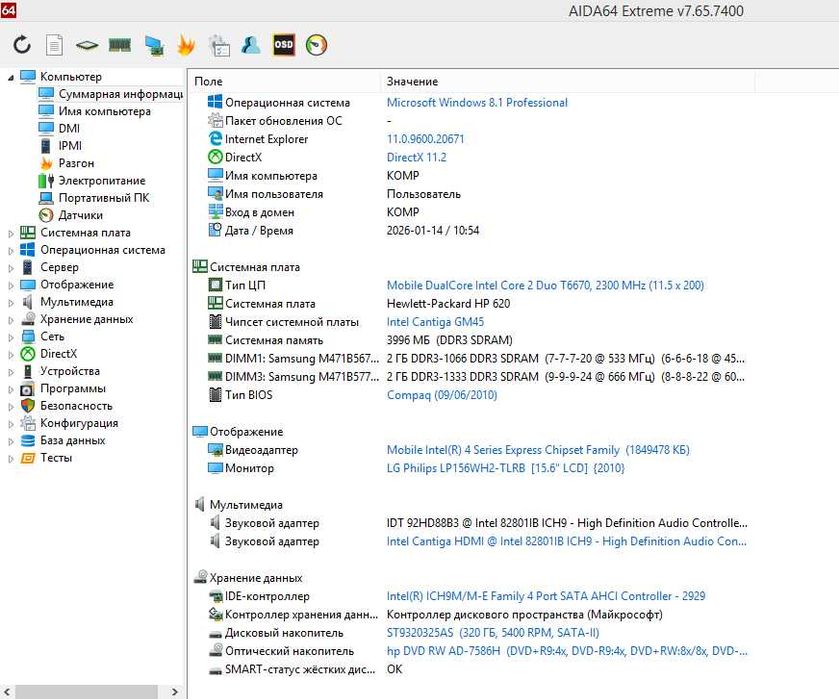Image resolution: width=839 pixels, height=699 pixels.
Task: Open the Report page icon
Action: [54, 45]
